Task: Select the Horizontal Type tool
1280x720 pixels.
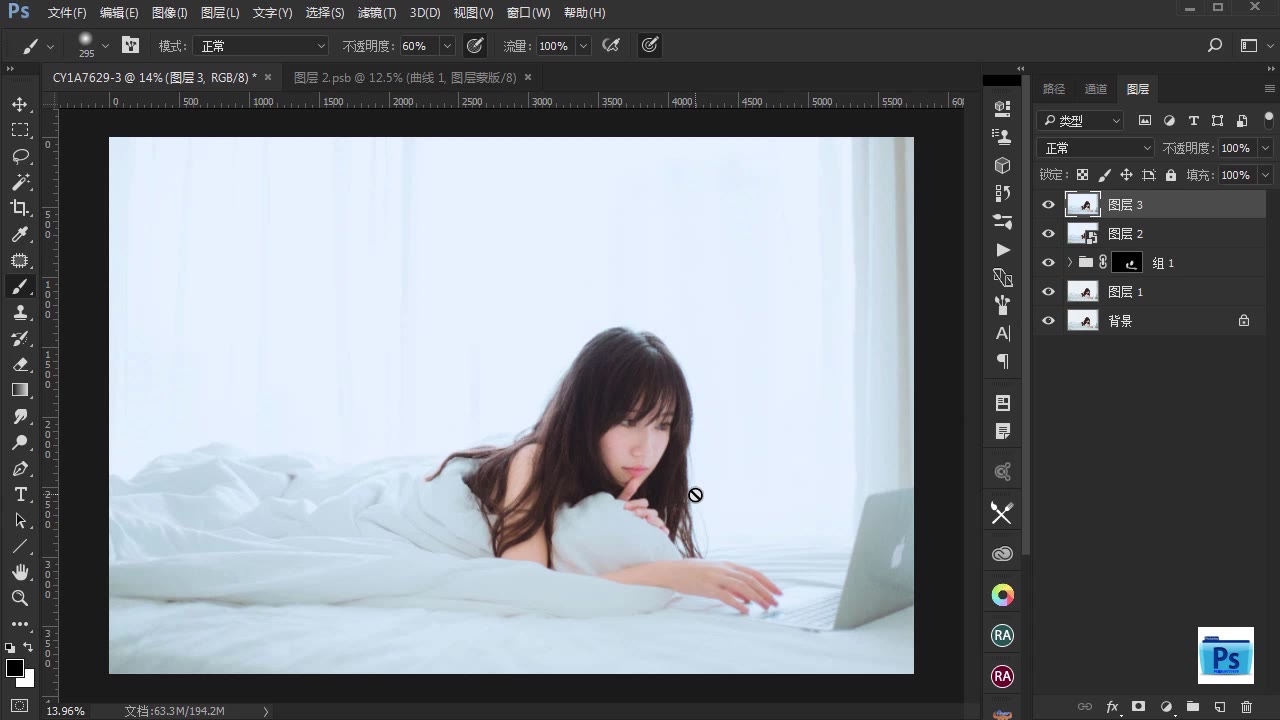Action: pyautogui.click(x=20, y=494)
